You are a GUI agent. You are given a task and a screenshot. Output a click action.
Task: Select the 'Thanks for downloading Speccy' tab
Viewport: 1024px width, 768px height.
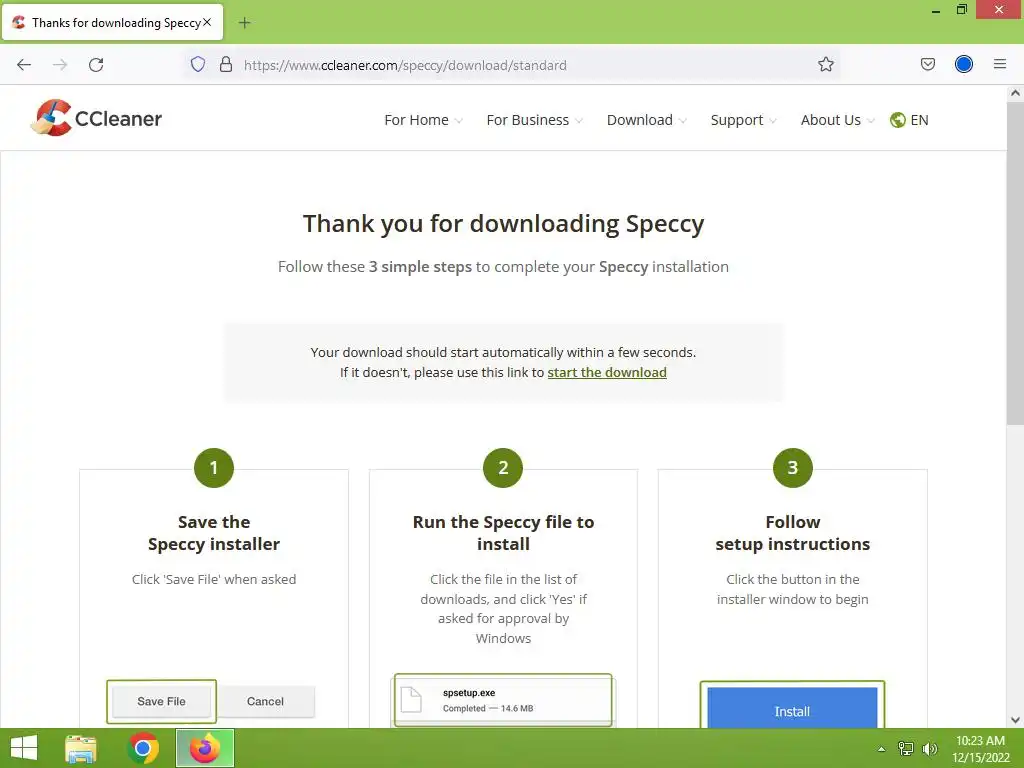click(x=112, y=22)
